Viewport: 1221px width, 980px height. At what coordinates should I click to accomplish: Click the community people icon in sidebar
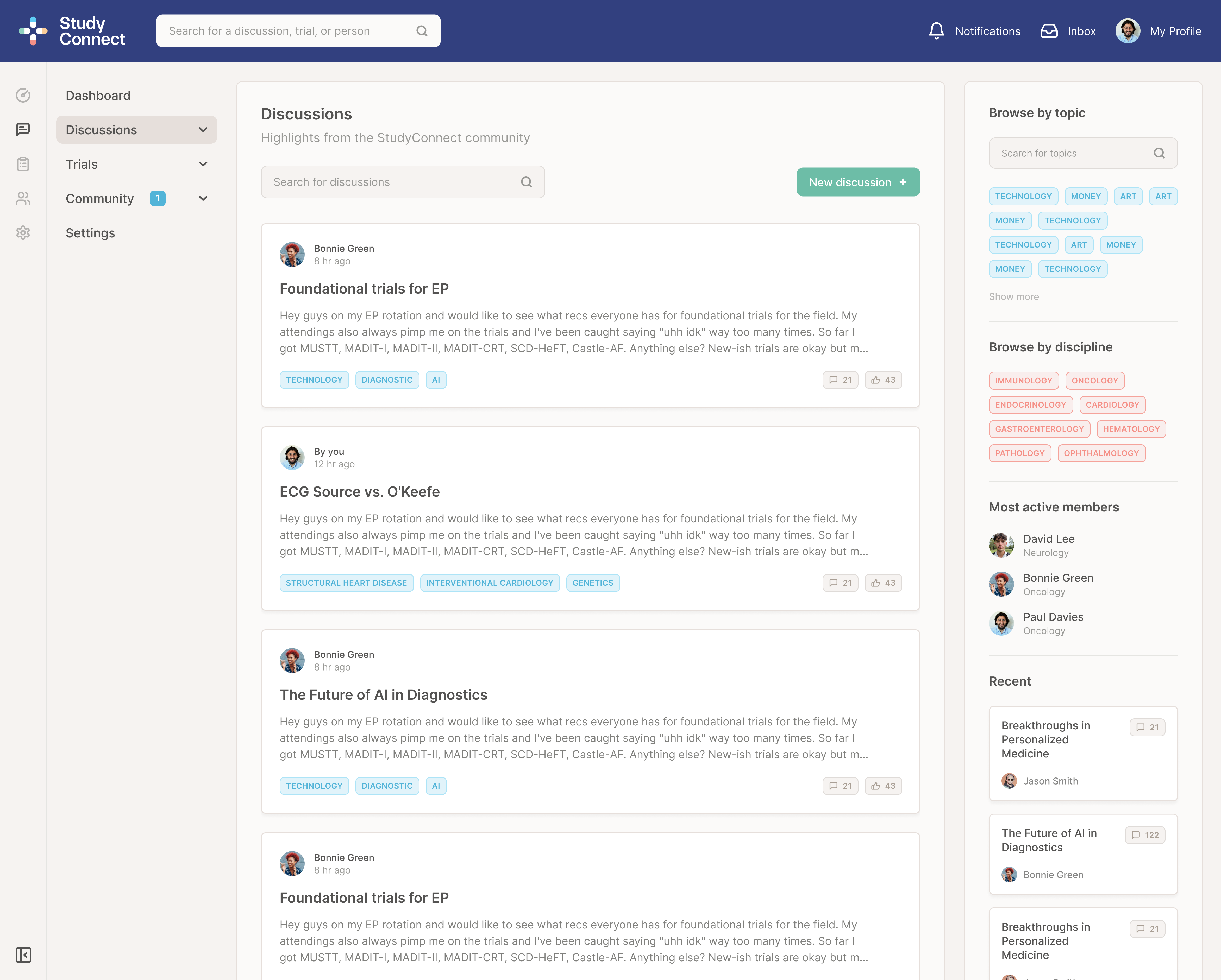[23, 199]
